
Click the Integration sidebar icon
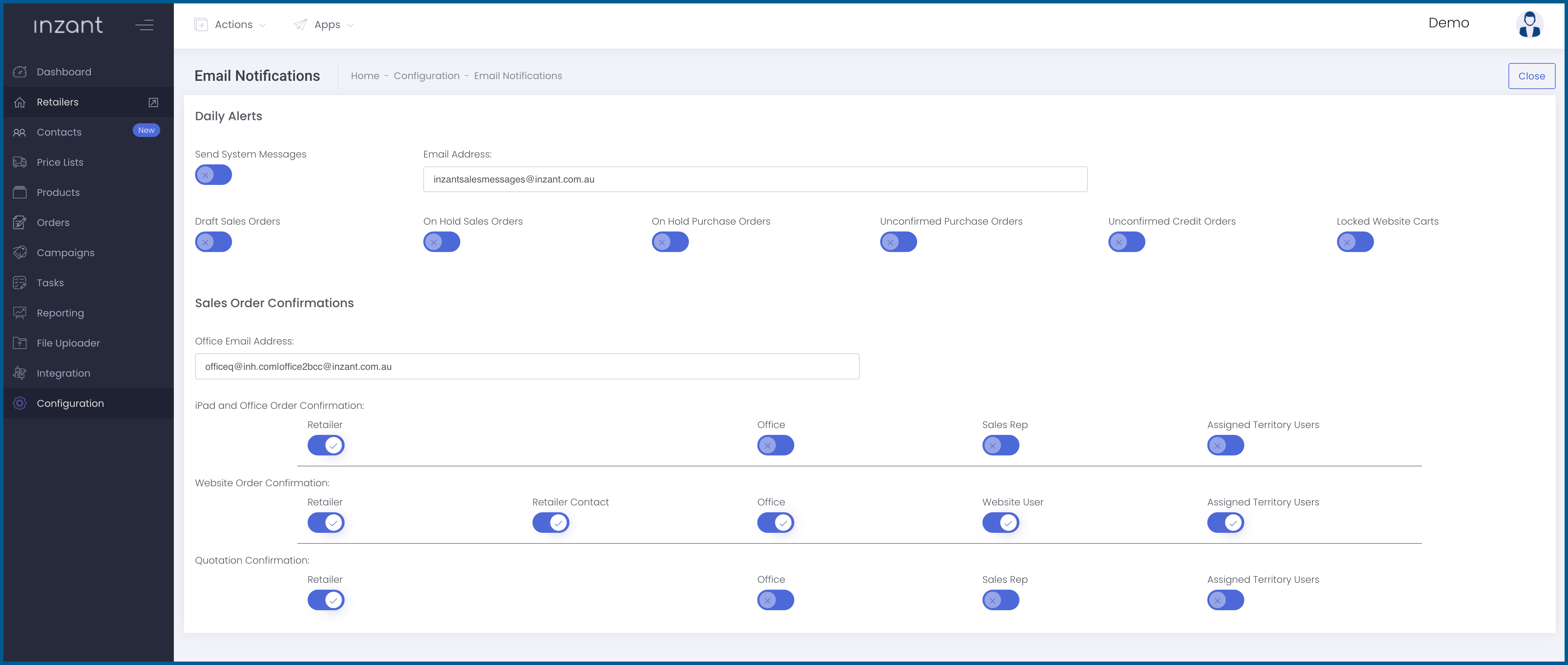[20, 373]
